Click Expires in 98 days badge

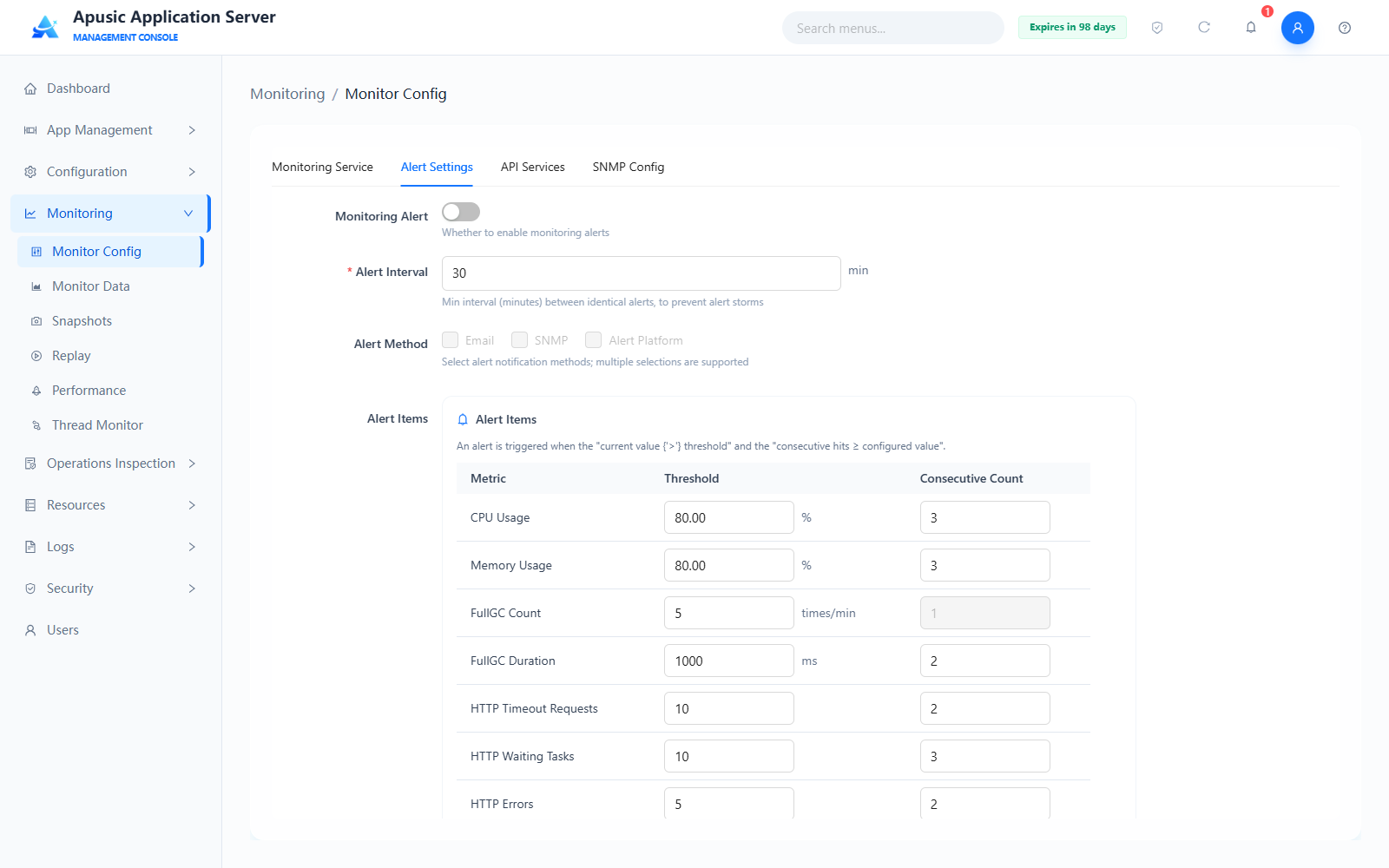1072,27
